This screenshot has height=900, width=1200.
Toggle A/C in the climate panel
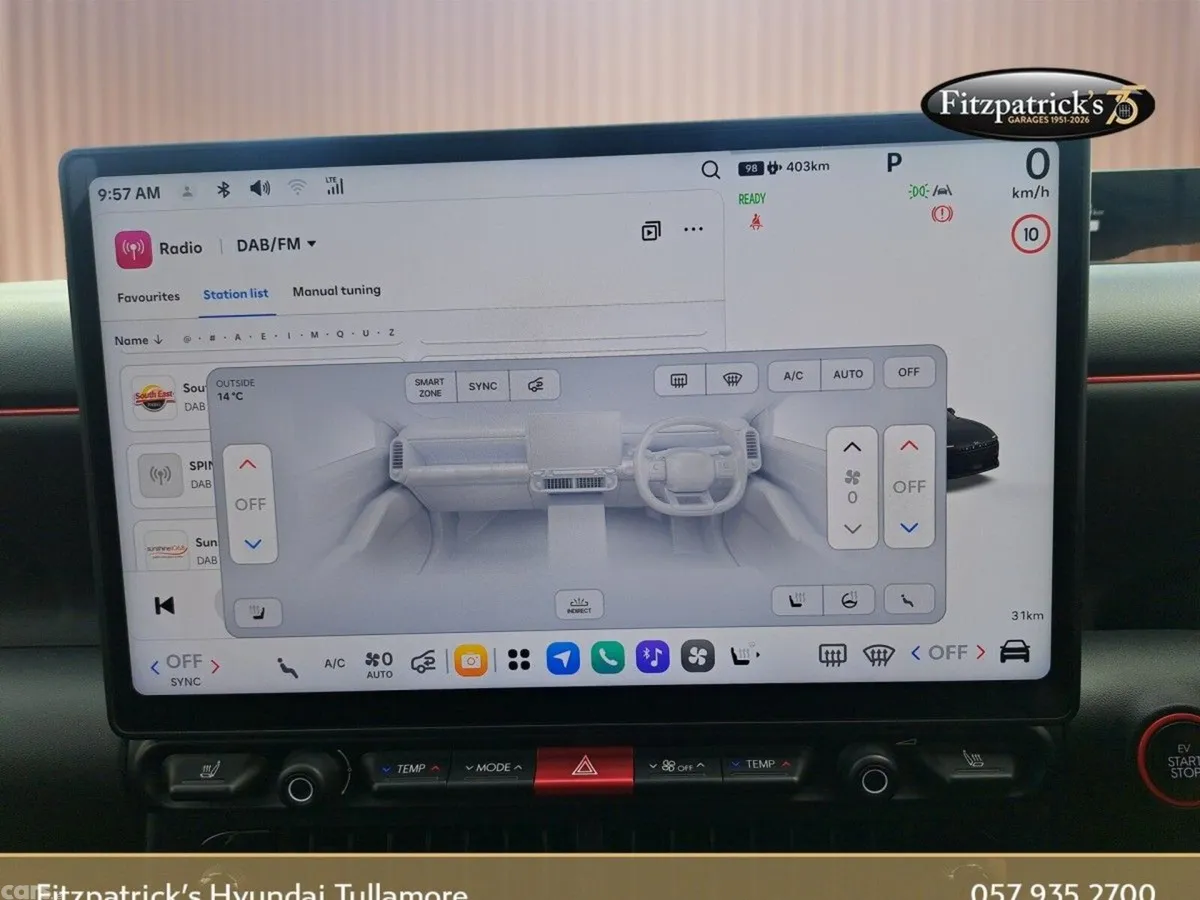pos(793,376)
